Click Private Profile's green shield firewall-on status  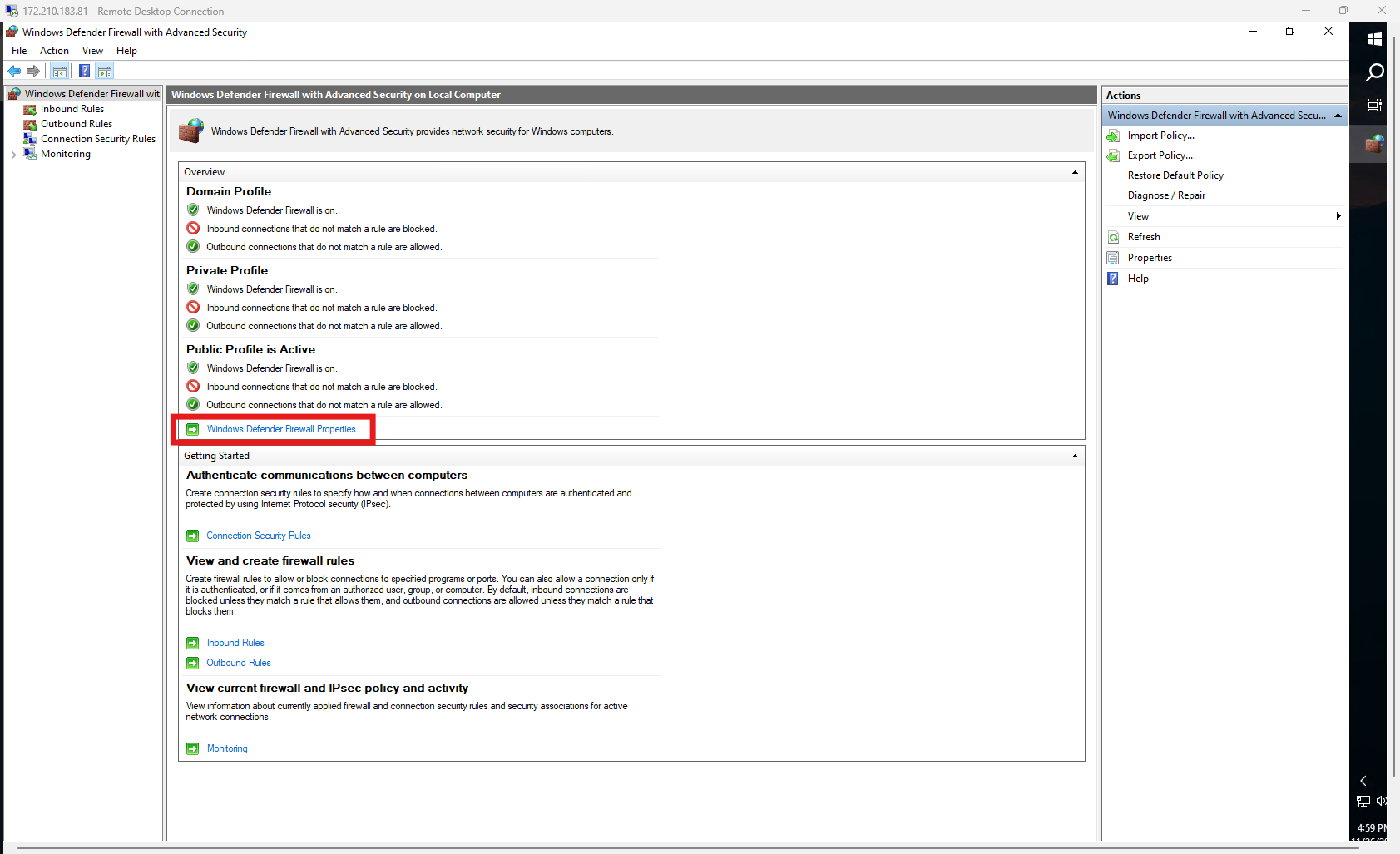coord(193,289)
